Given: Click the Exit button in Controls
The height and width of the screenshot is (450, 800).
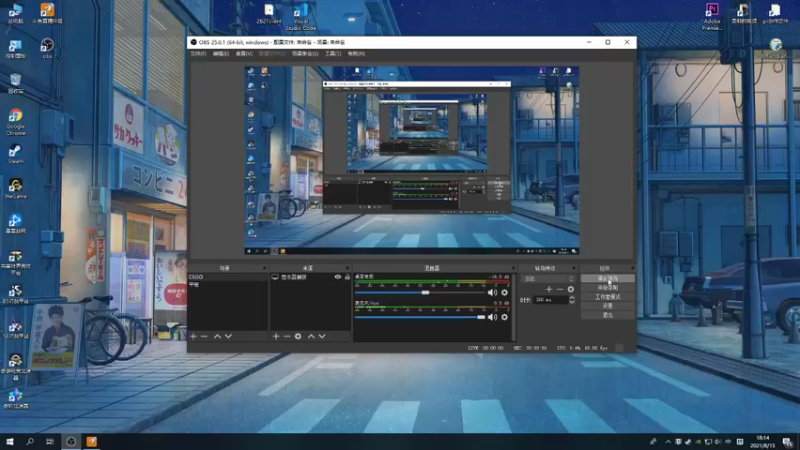Looking at the screenshot, I should coord(608,315).
